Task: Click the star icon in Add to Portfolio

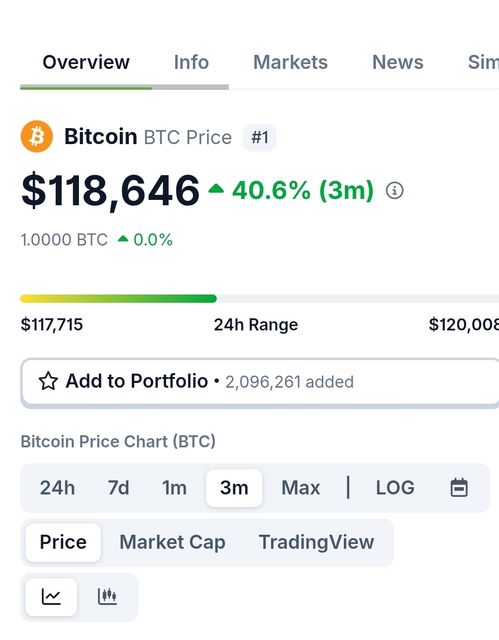Action: pos(48,381)
